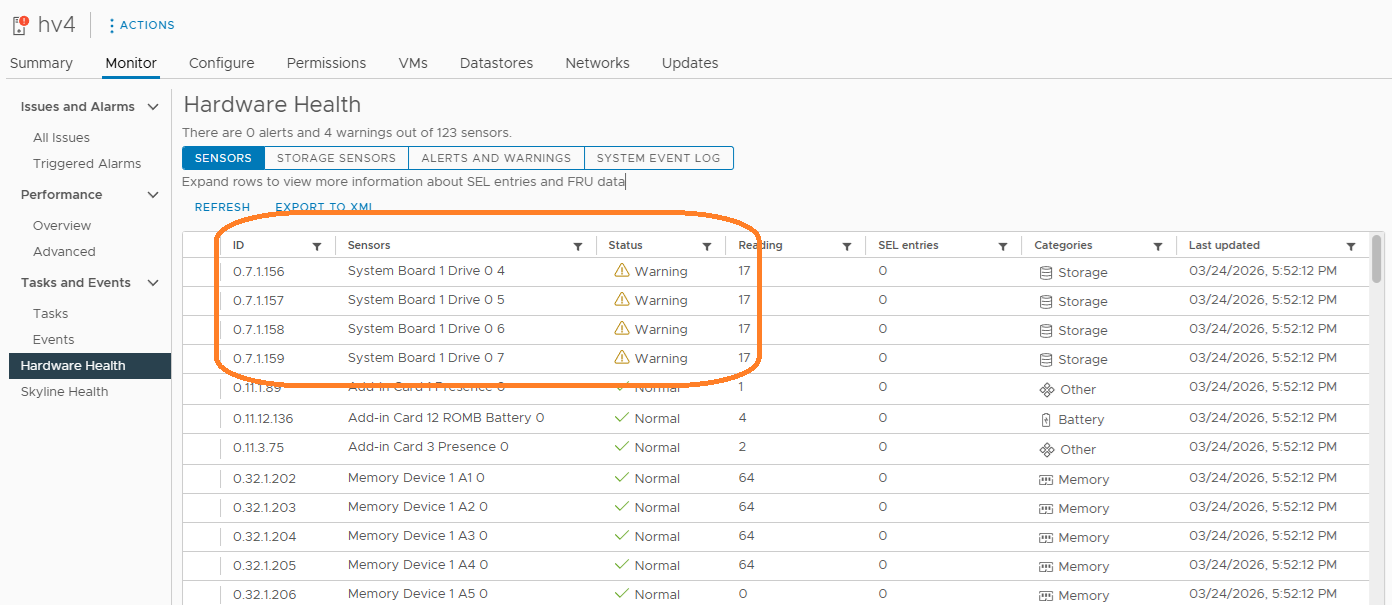Click the ROMB Battery category icon
Image resolution: width=1392 pixels, height=605 pixels.
[1047, 420]
